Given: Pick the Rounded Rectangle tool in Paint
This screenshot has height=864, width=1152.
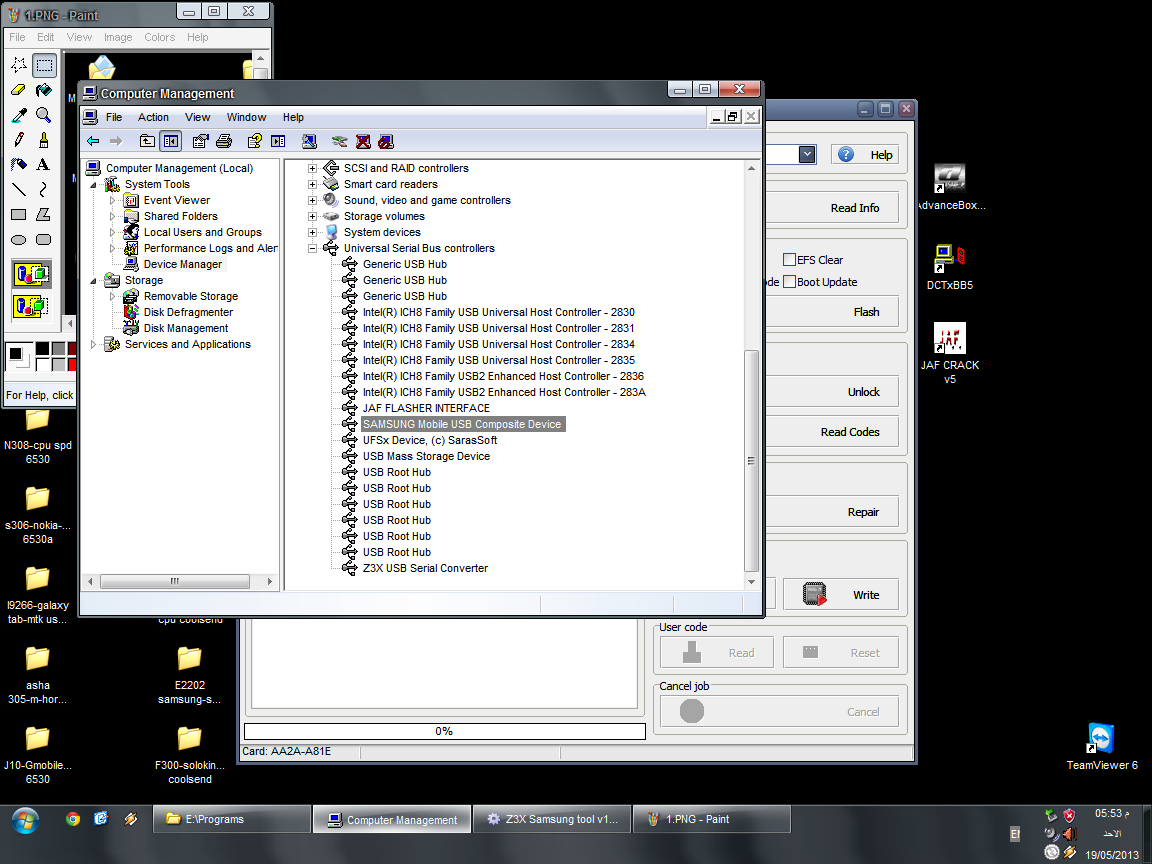Looking at the screenshot, I should 44,240.
